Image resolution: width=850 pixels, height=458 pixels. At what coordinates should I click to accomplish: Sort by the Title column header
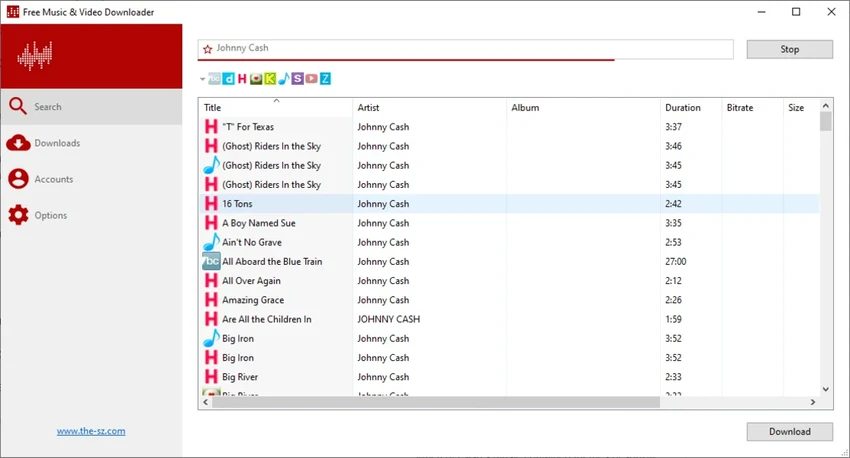click(x=276, y=107)
